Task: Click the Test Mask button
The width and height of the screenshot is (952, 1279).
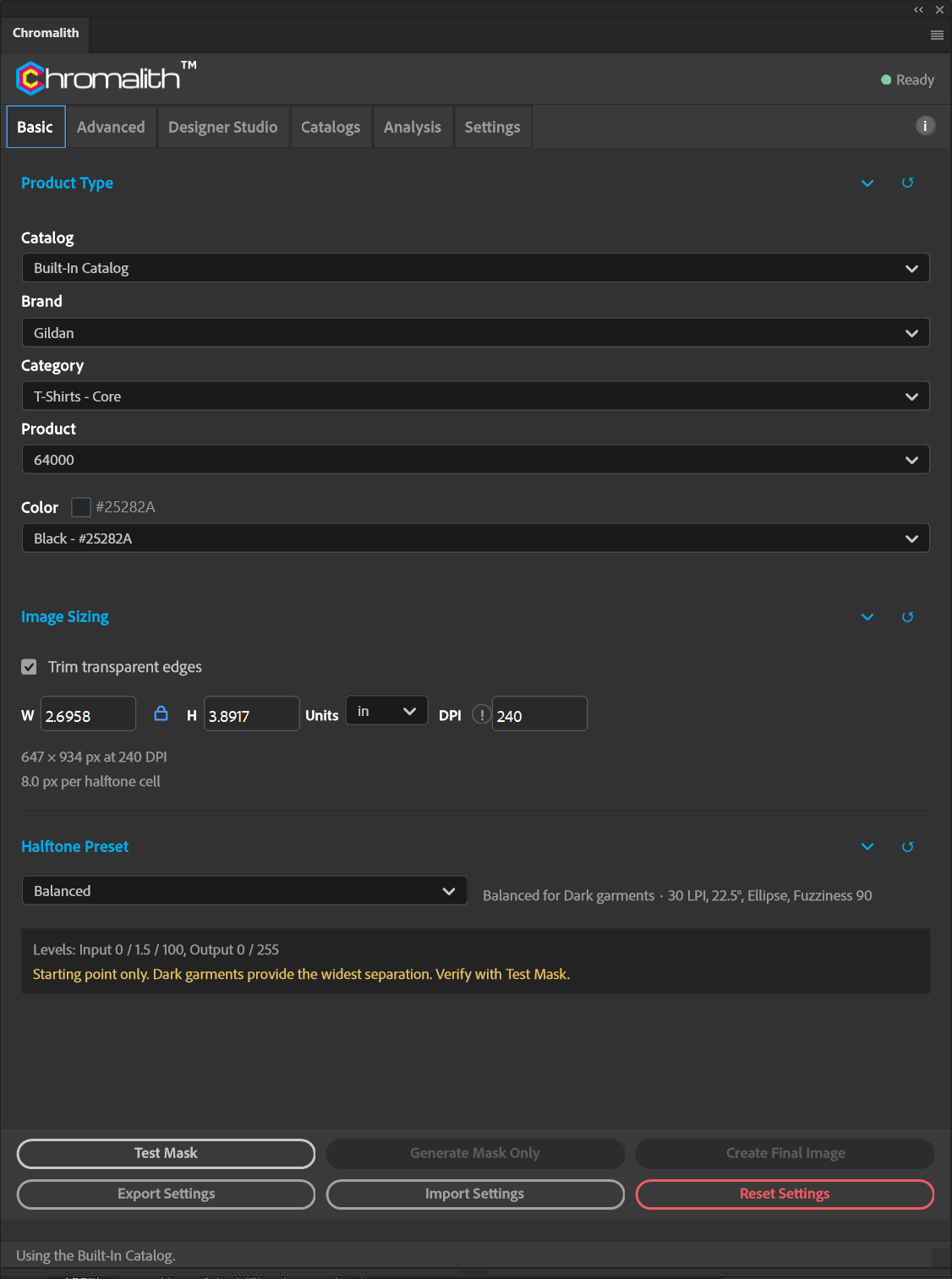Action: (x=166, y=1153)
